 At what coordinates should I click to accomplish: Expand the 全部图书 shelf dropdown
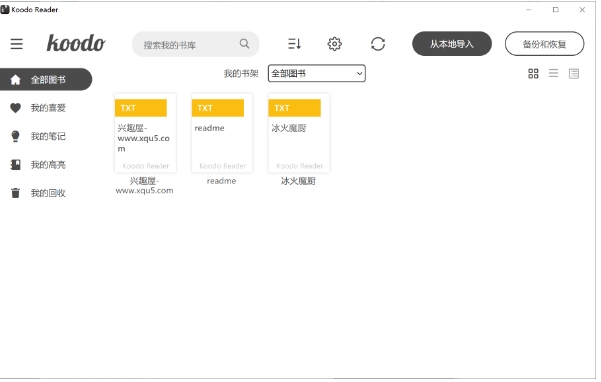(317, 73)
